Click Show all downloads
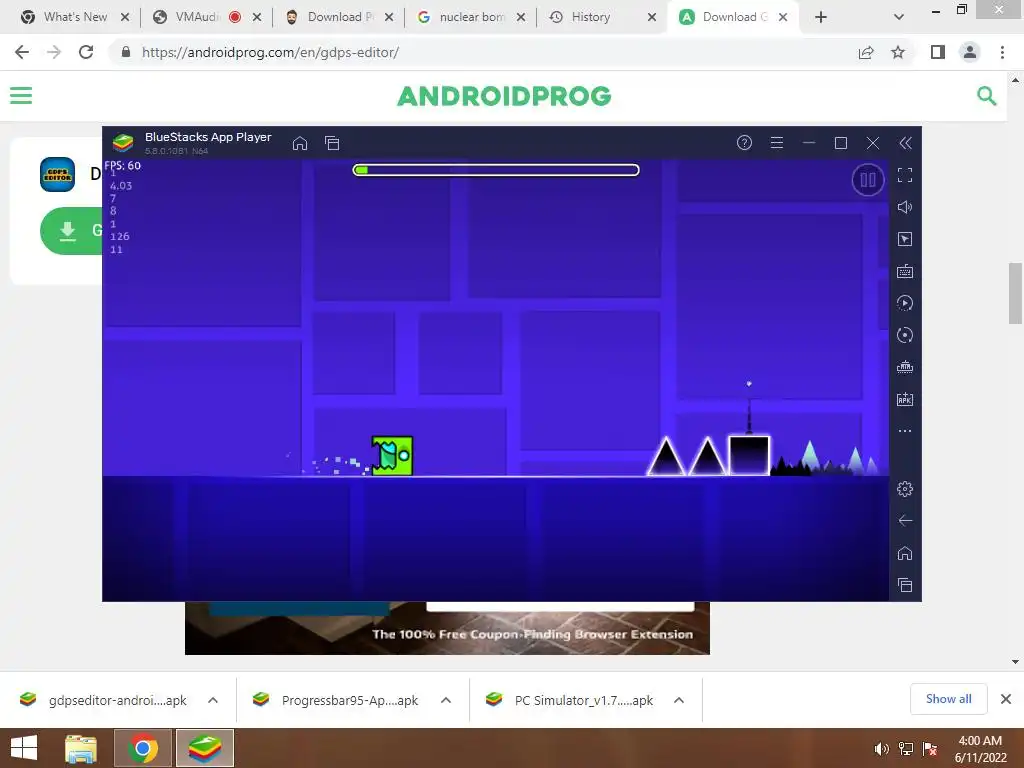This screenshot has width=1024, height=768. click(948, 699)
